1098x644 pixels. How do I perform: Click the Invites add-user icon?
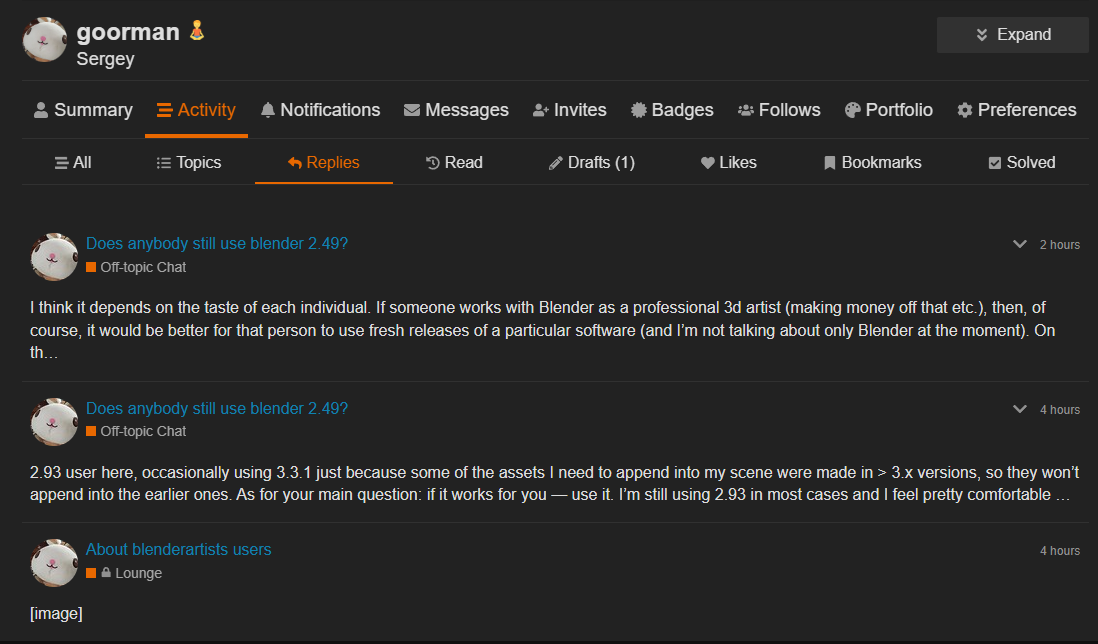(541, 110)
